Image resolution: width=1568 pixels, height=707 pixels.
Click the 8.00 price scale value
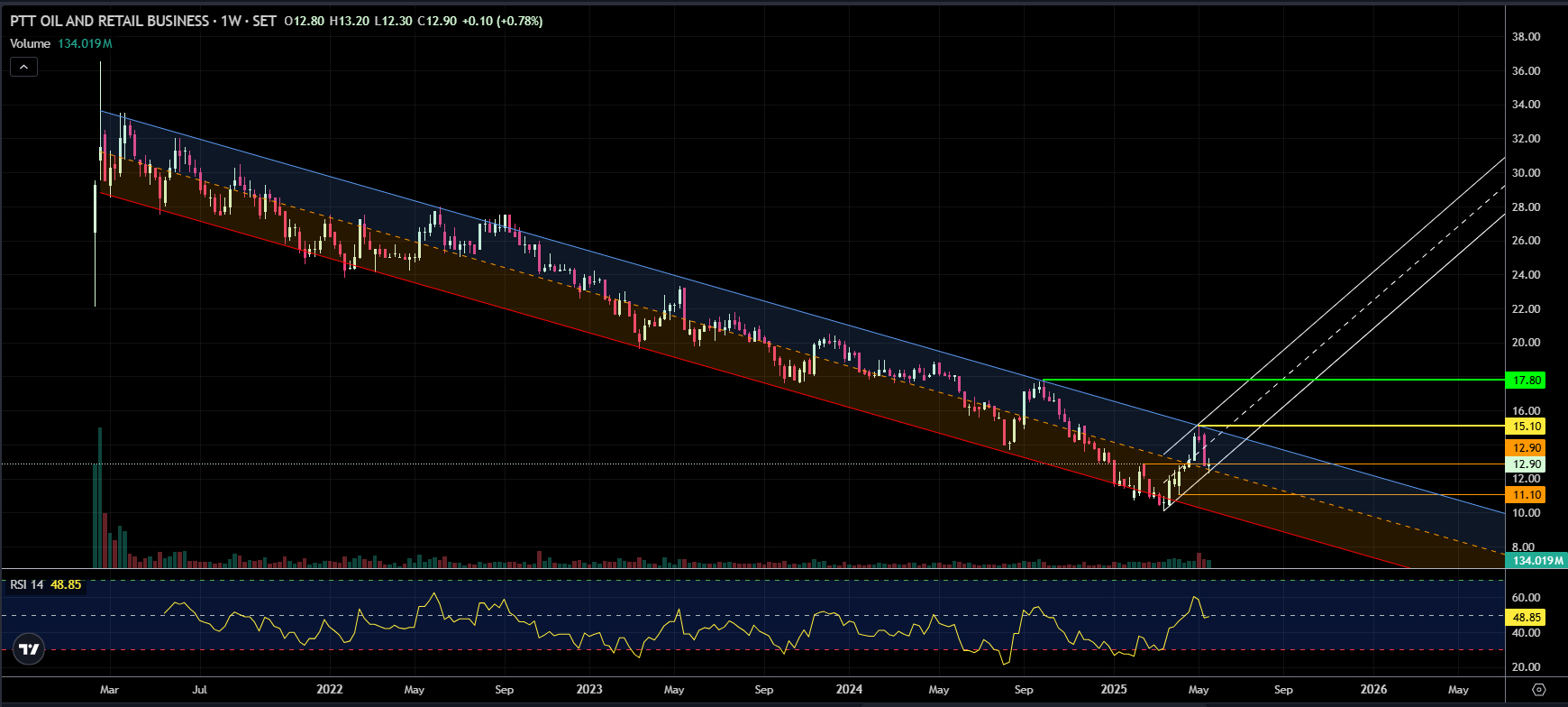[x=1523, y=547]
